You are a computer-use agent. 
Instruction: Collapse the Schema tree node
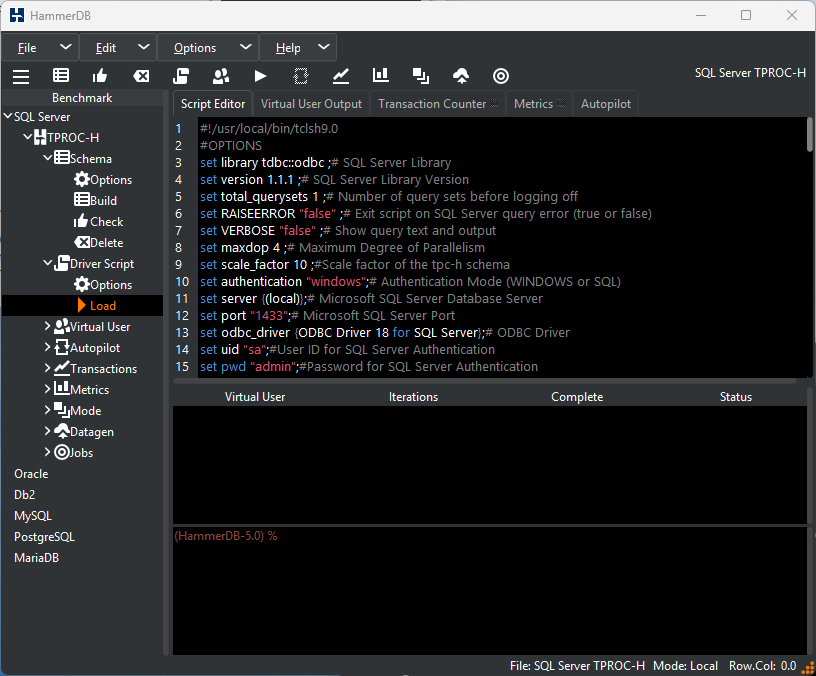47,157
